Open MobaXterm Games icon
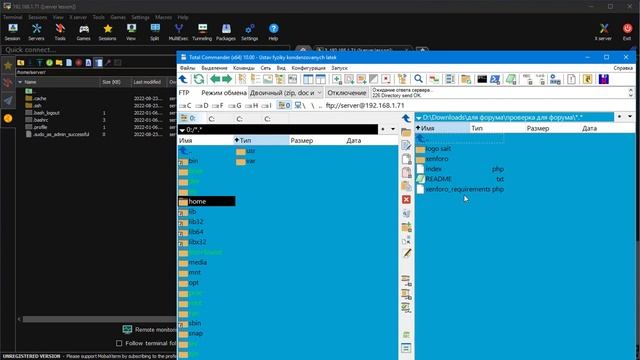The width and height of the screenshot is (640, 360). click(84, 32)
